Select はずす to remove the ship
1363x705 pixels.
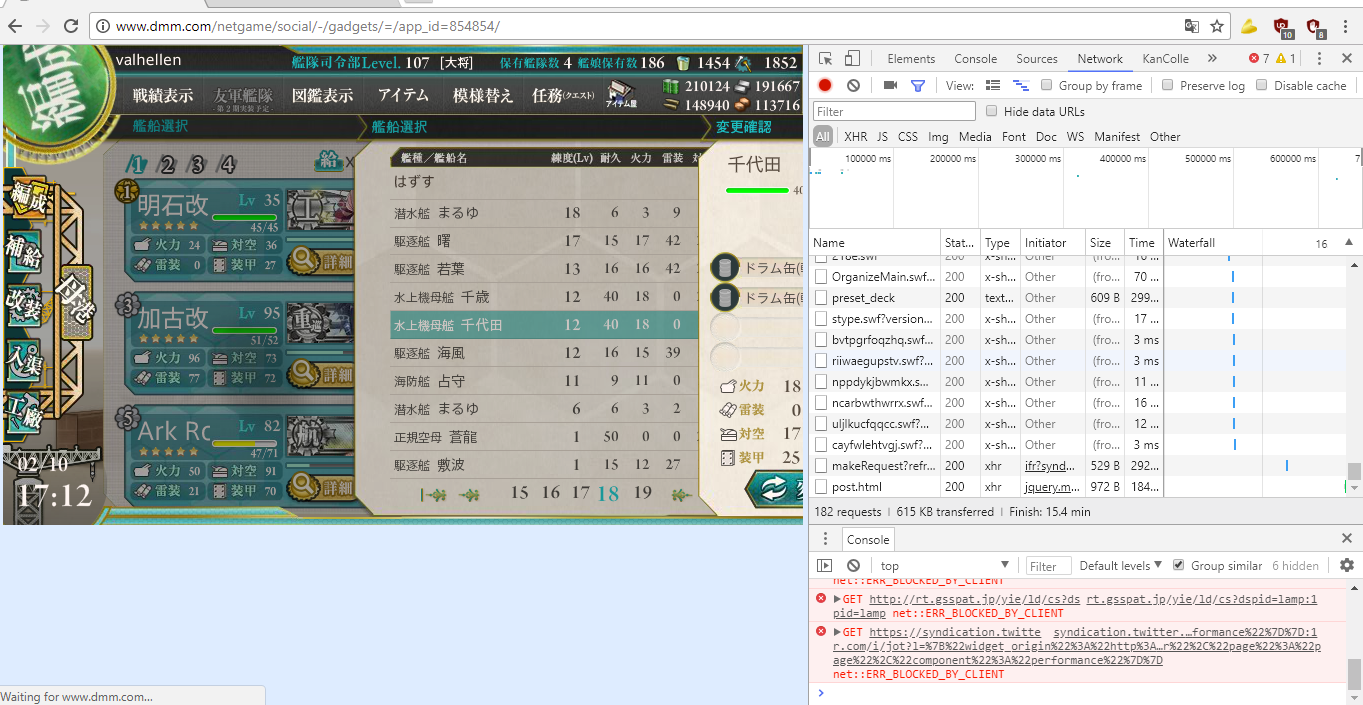tap(414, 181)
